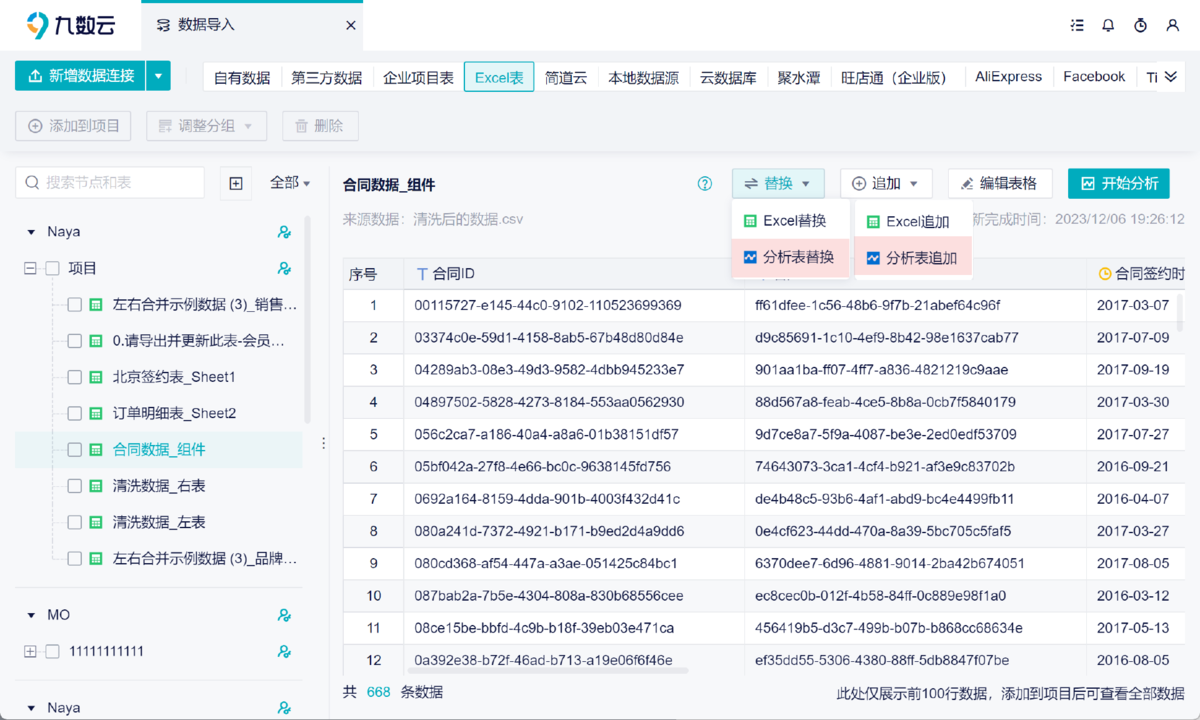
Task: Click the share icon beside 项目 folder
Action: coord(284,268)
